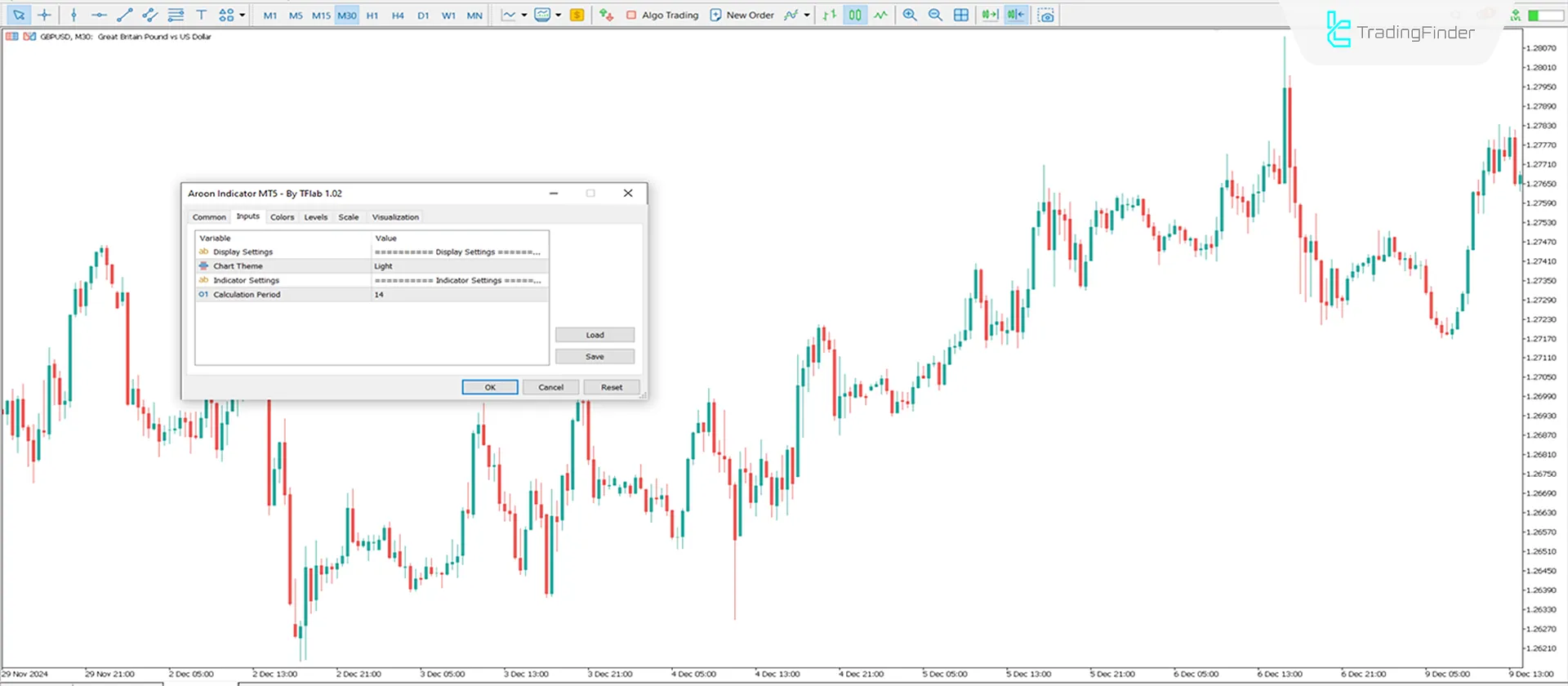Select the Fibonacci/channel lines tool
Screen dimensions: 1568x686
(x=176, y=15)
